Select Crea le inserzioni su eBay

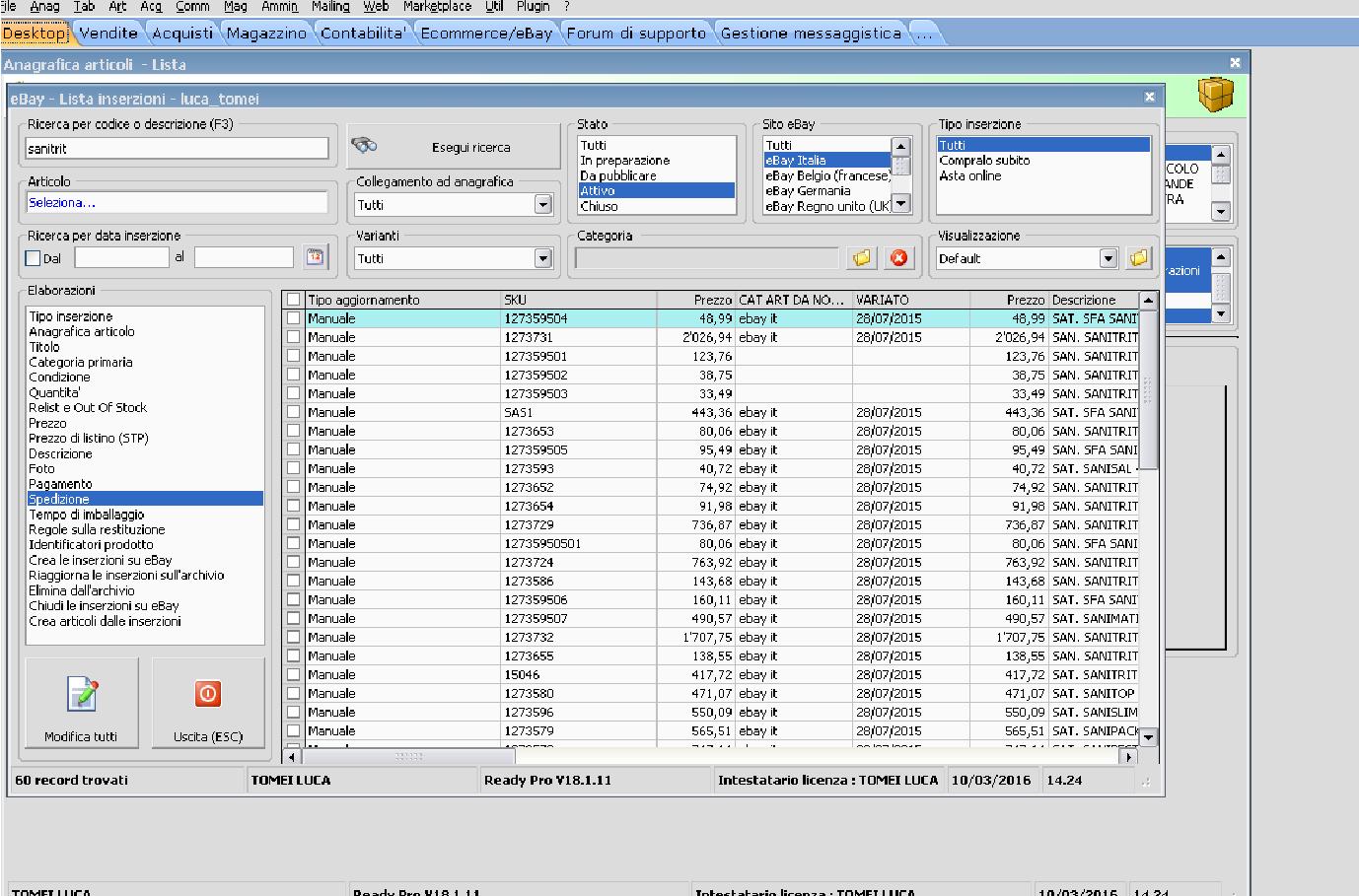pos(101,560)
